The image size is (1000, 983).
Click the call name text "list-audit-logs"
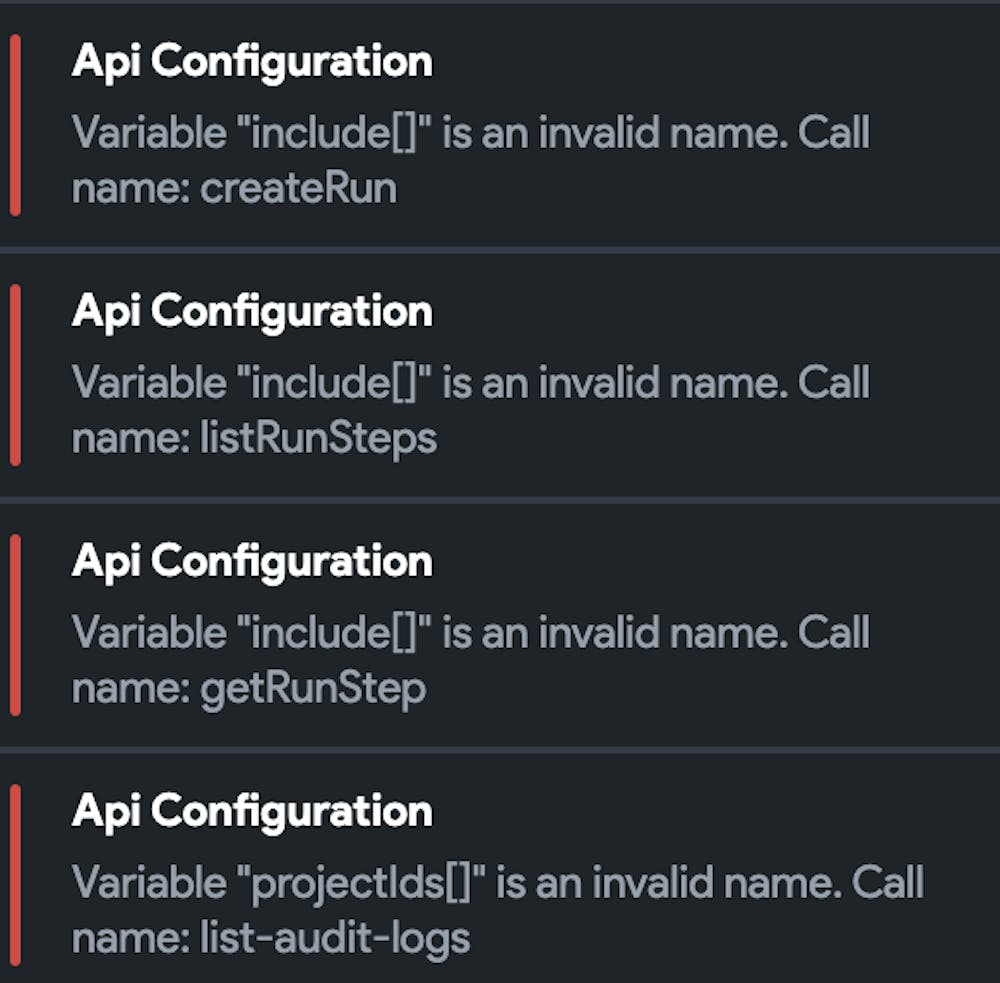pyautogui.click(x=335, y=938)
